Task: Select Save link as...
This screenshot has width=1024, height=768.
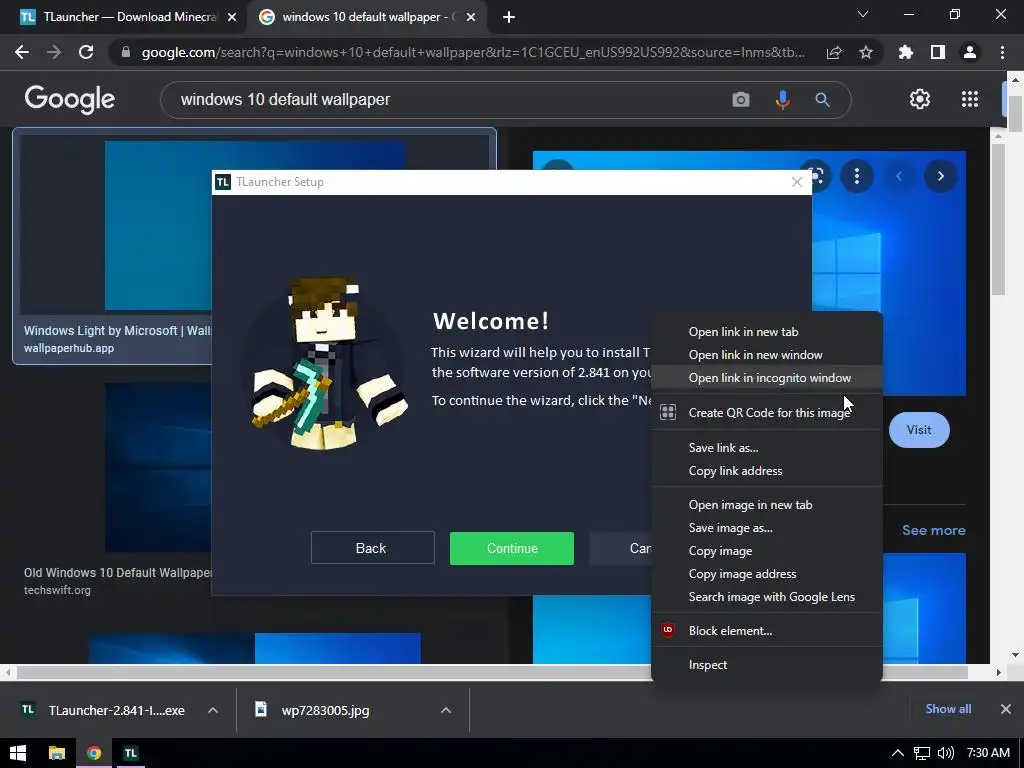Action: pyautogui.click(x=767, y=448)
